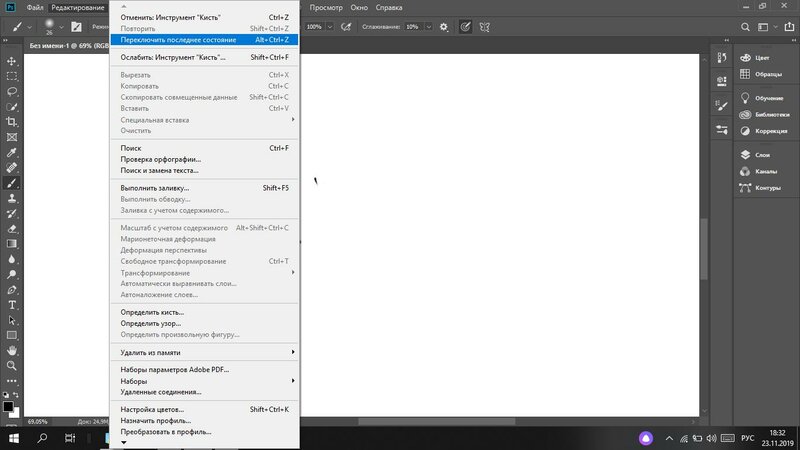This screenshot has height=450, width=800.
Task: Toggle the brush settings panel button
Action: [x=75, y=27]
